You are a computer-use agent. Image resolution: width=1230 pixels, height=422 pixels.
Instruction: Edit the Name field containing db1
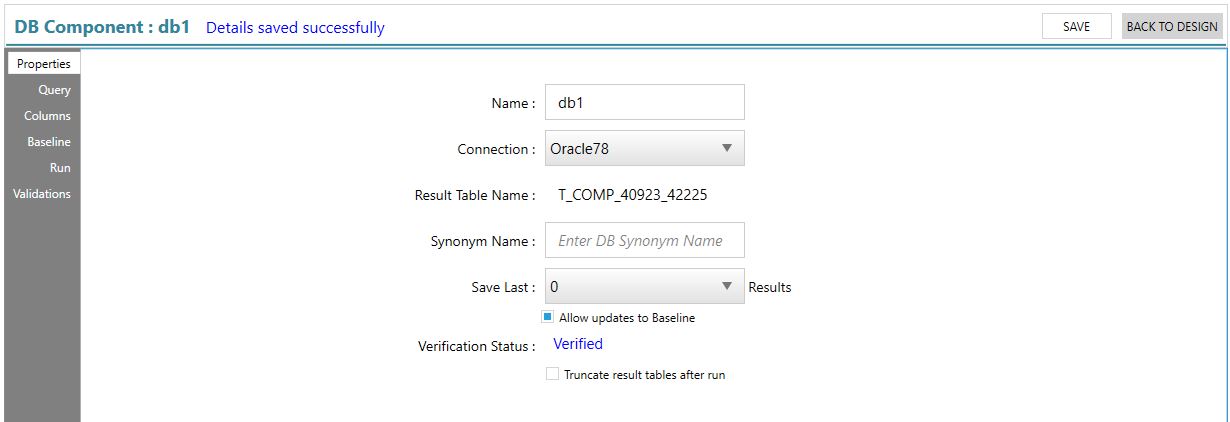pos(645,102)
